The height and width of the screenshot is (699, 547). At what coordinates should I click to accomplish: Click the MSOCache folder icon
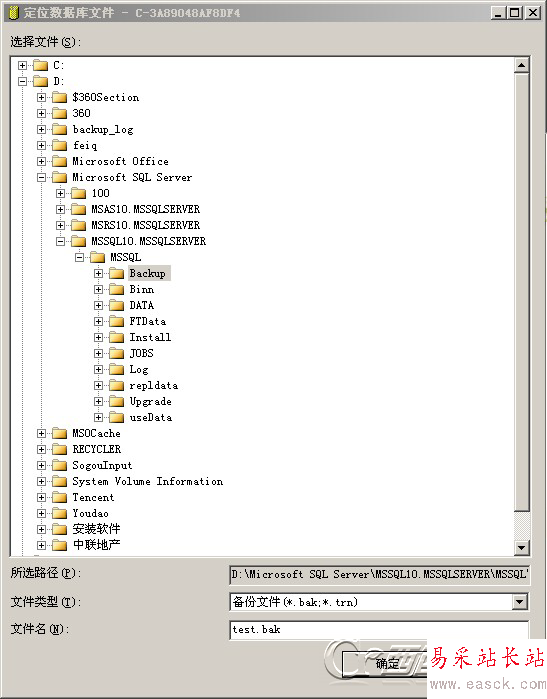click(59, 434)
